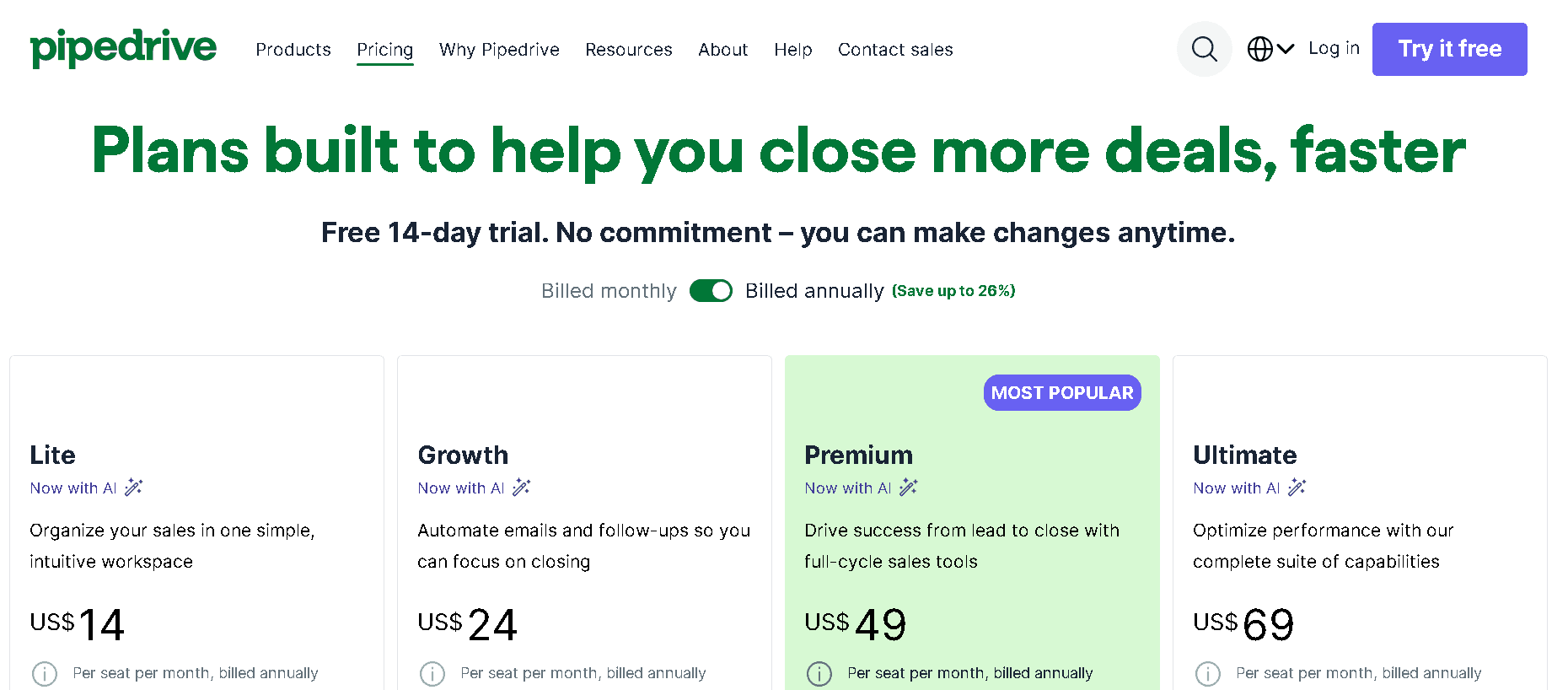Click the MOST POPULAR badge on Premium
This screenshot has height=690, width=1568.
[x=1062, y=392]
